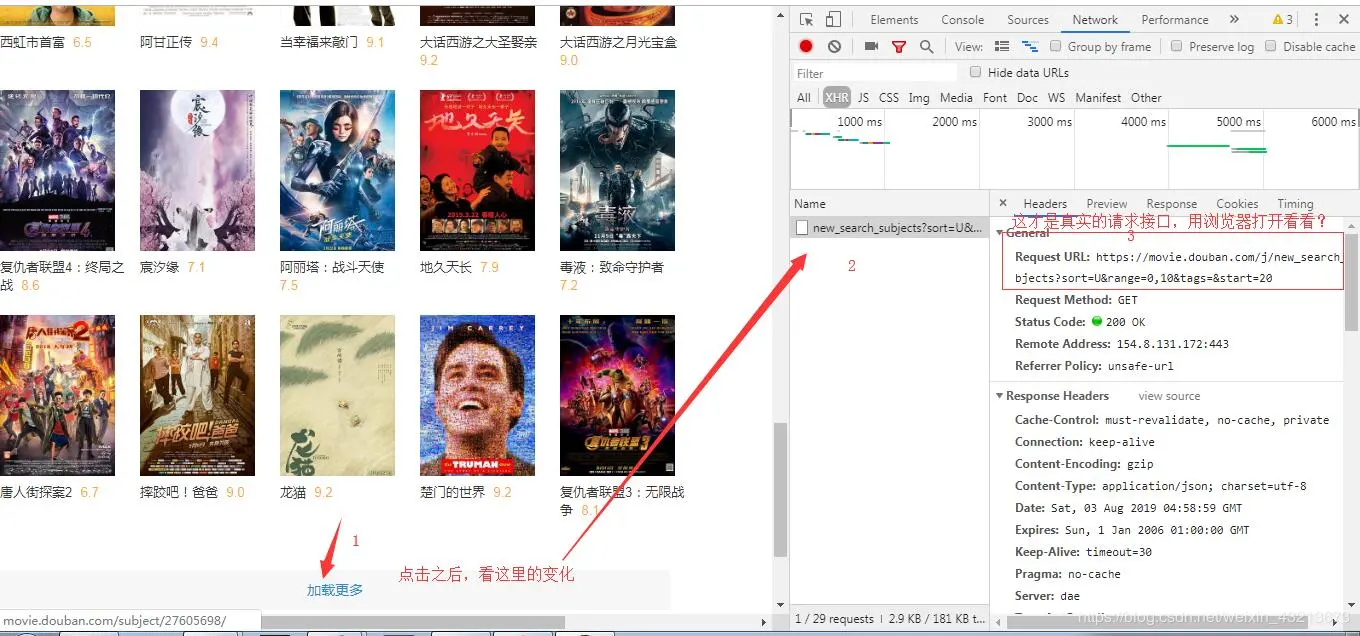Viewport: 1360px width, 636px height.
Task: Collapse the Response Headers section
Action: pyautogui.click(x=999, y=396)
